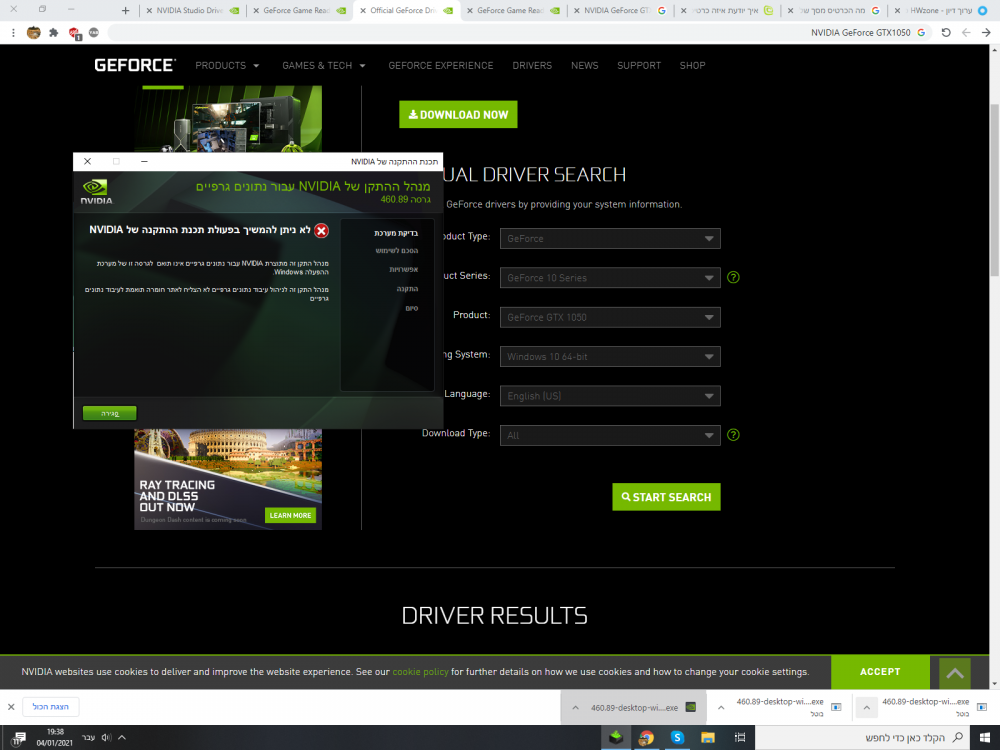This screenshot has width=1000, height=750.
Task: Open the Windows Start menu
Action: (985, 737)
